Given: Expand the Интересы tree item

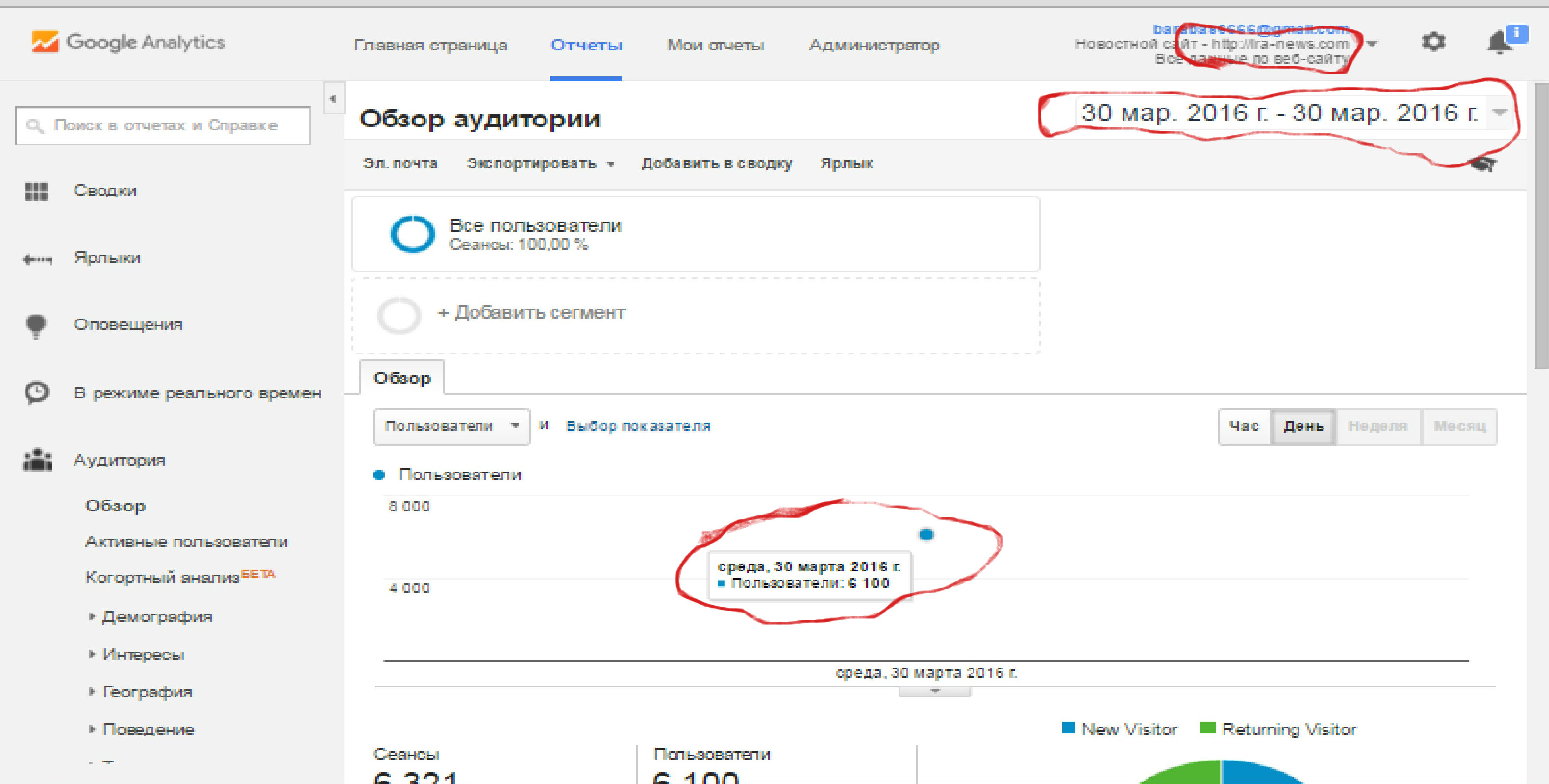Looking at the screenshot, I should tap(91, 654).
